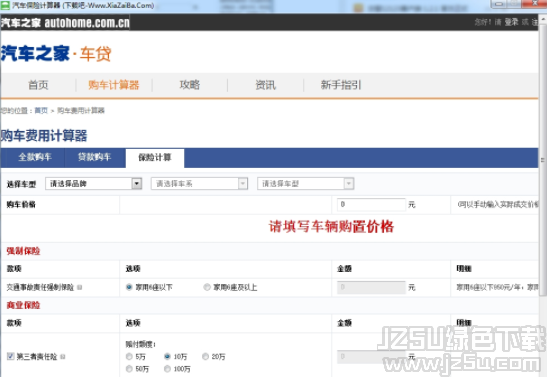Select the 20万 coverage radio button
This screenshot has height=377, width=547.
pos(205,356)
